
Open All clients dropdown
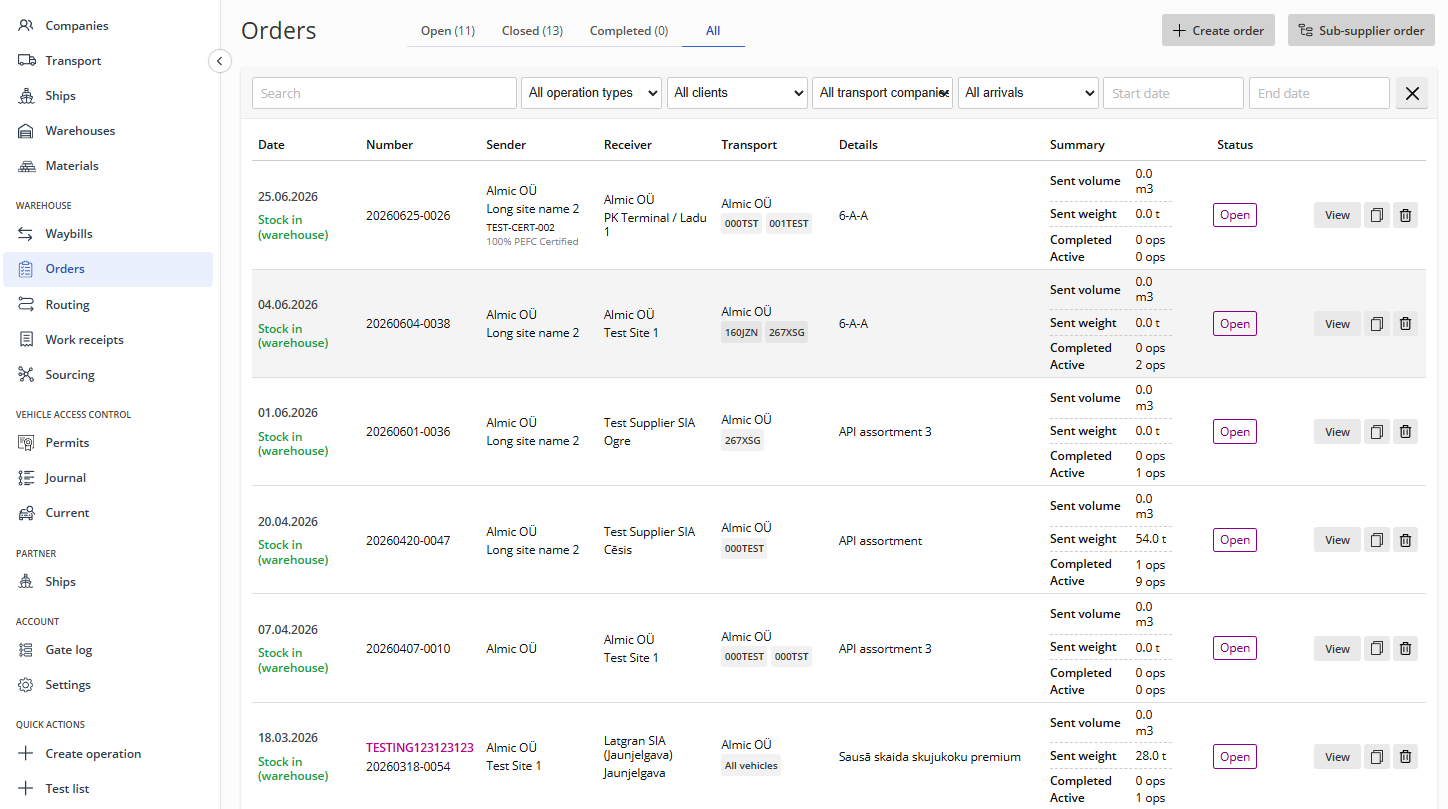pos(737,93)
